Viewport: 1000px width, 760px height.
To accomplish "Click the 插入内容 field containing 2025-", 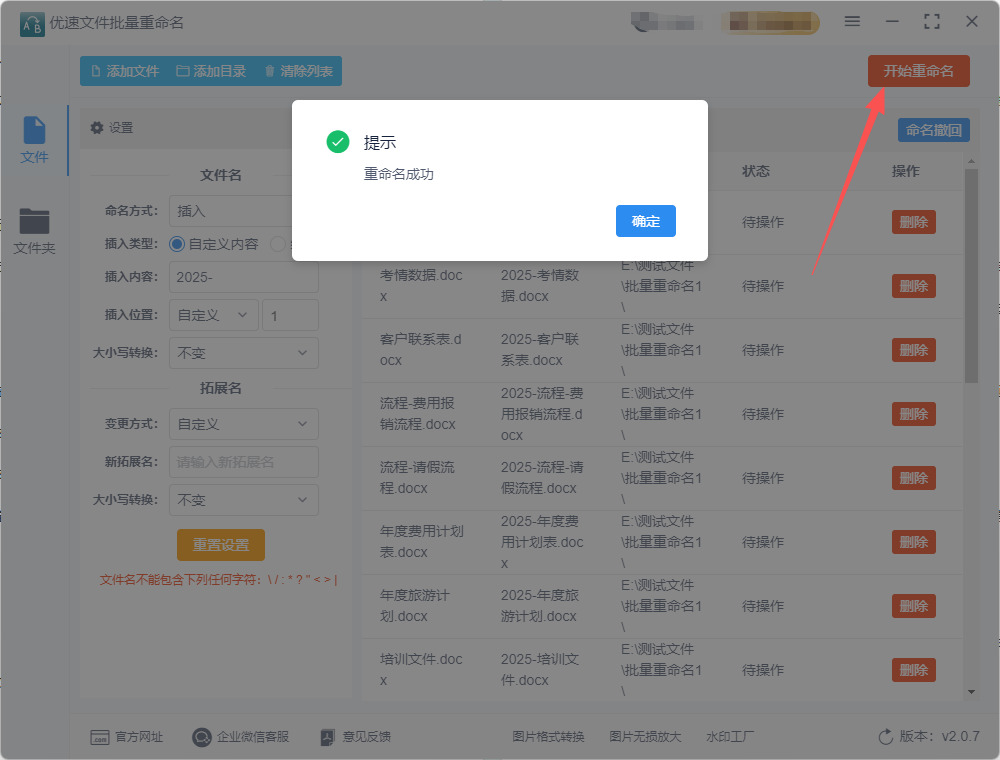I will coord(244,277).
